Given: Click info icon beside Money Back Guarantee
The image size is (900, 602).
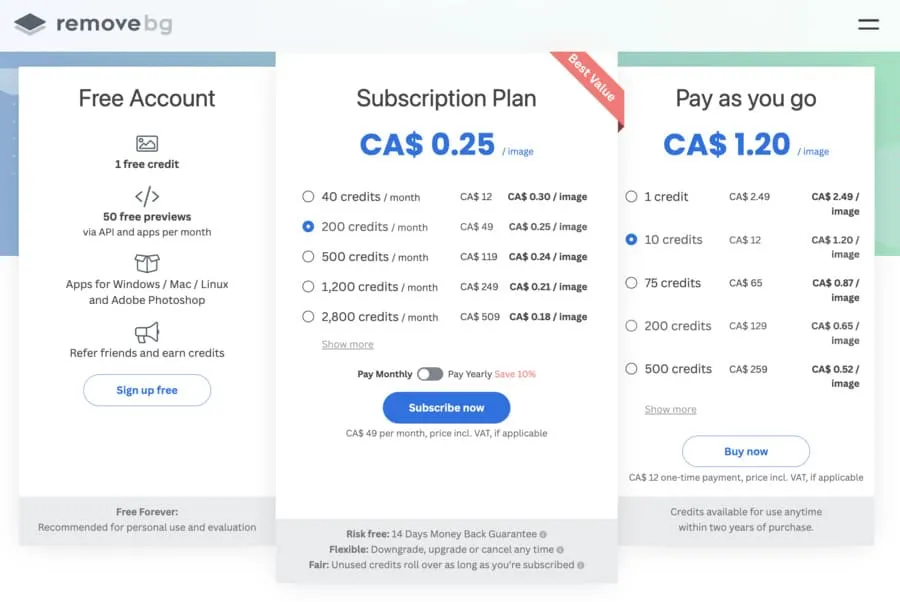Looking at the screenshot, I should click(x=543, y=534).
